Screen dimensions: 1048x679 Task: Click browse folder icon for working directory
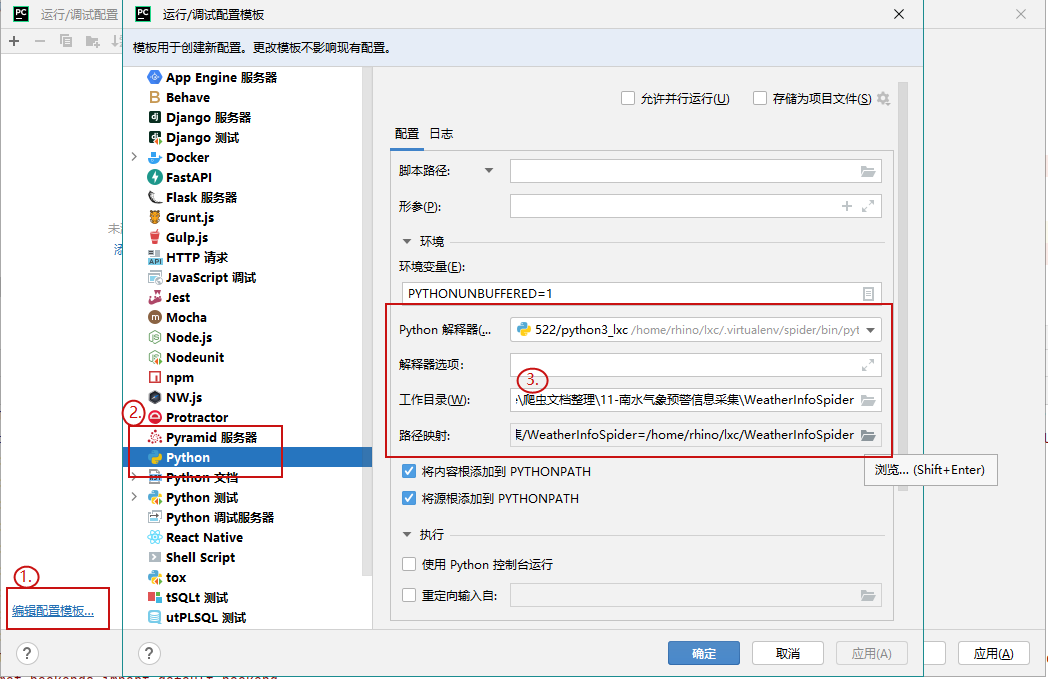pyautogui.click(x=868, y=400)
